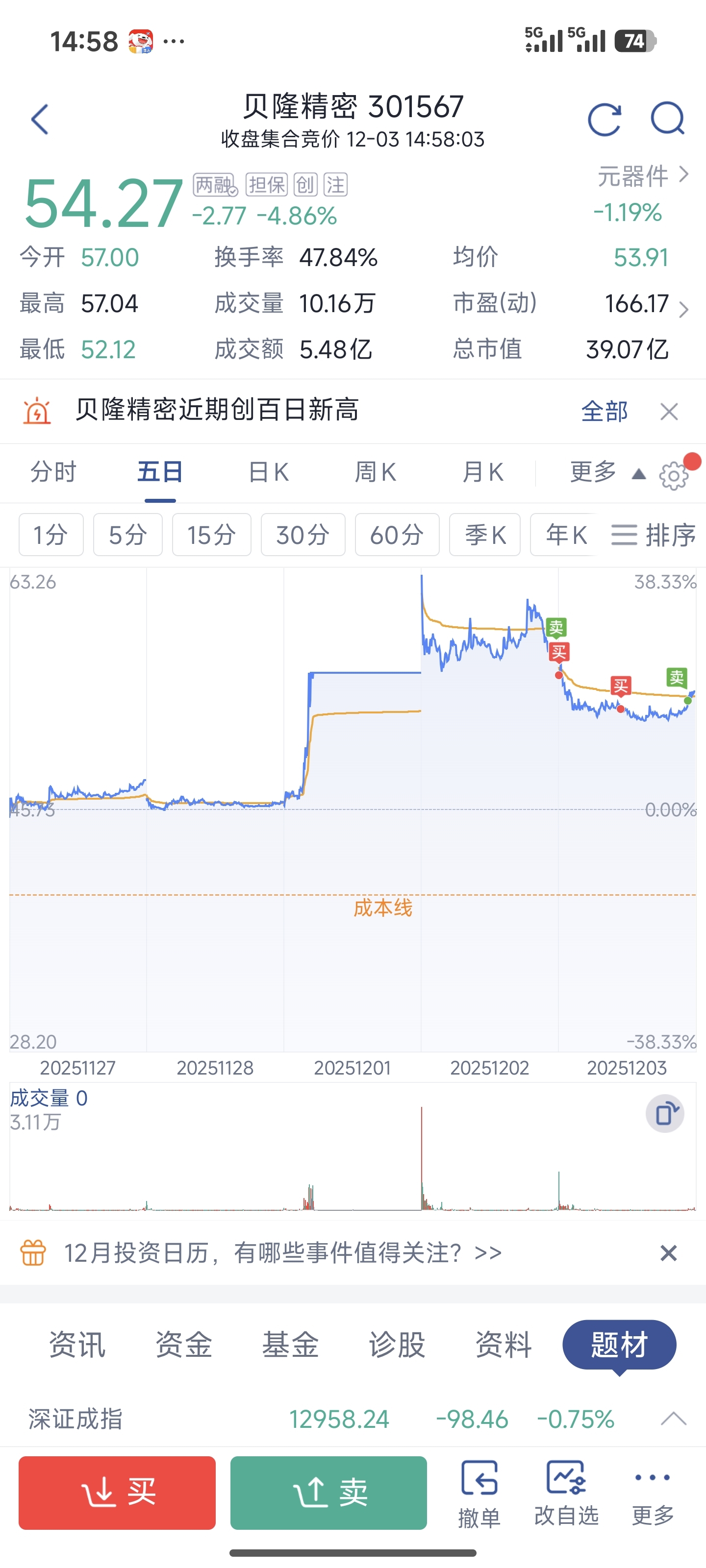Tap the back arrow icon
The width and height of the screenshot is (706, 1568).
point(40,119)
